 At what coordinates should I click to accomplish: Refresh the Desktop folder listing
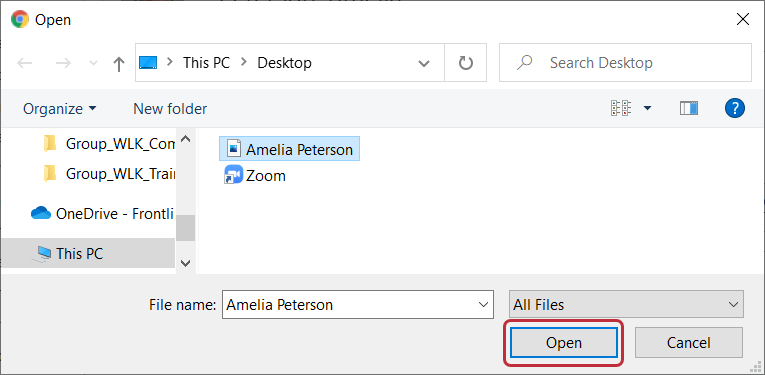coord(466,63)
